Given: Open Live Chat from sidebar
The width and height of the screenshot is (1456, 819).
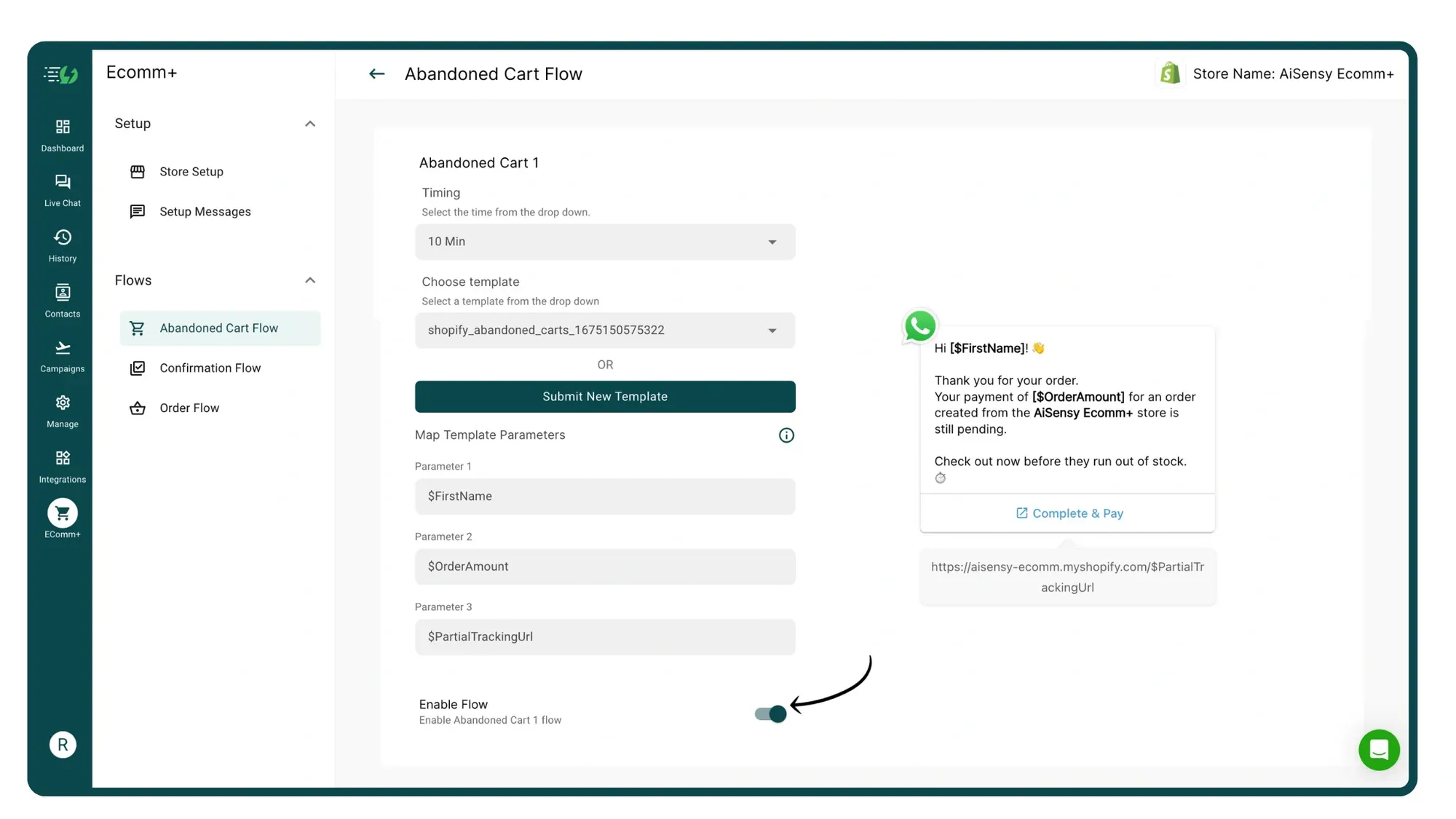Looking at the screenshot, I should 63,190.
